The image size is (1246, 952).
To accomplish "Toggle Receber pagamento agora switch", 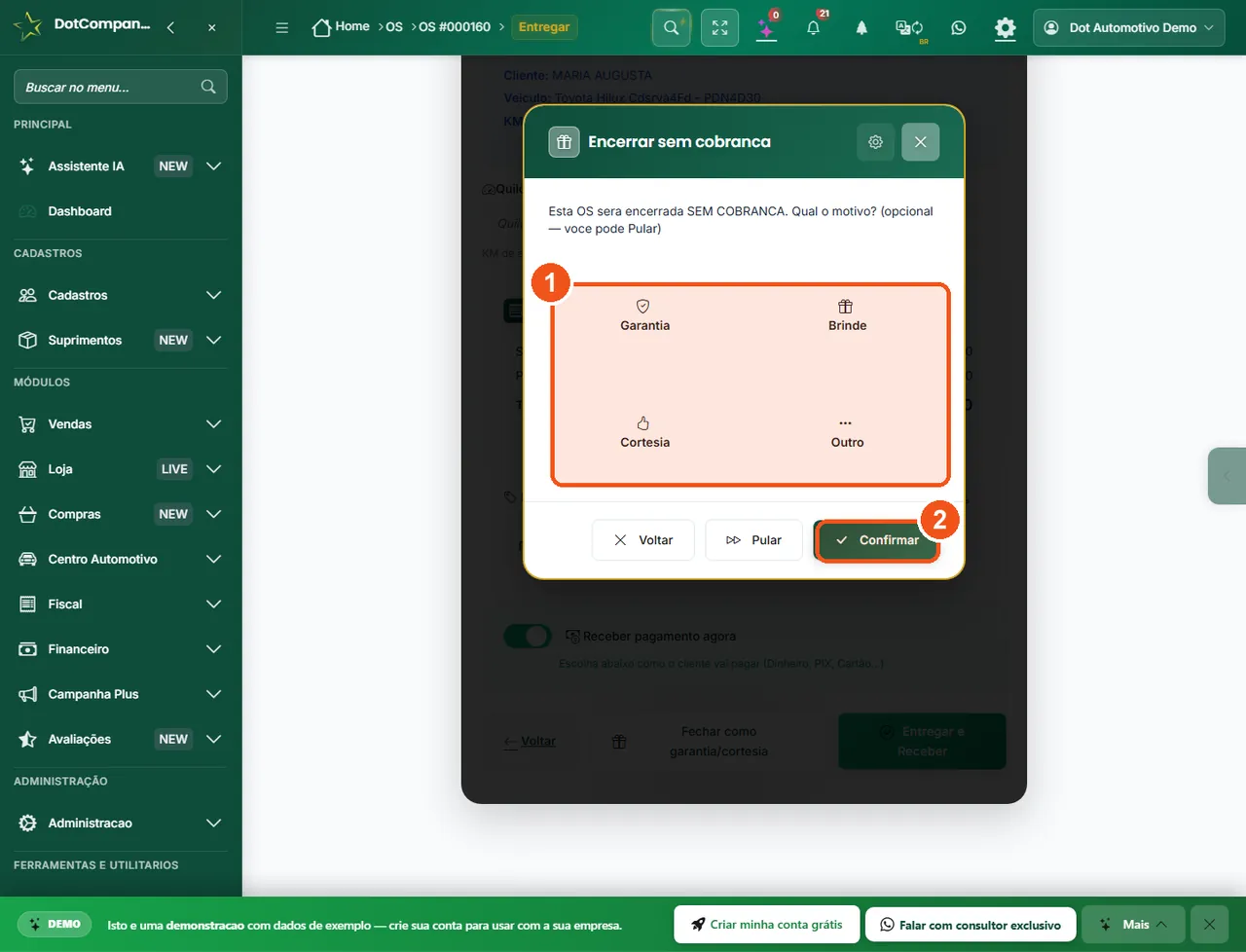I will click(528, 636).
